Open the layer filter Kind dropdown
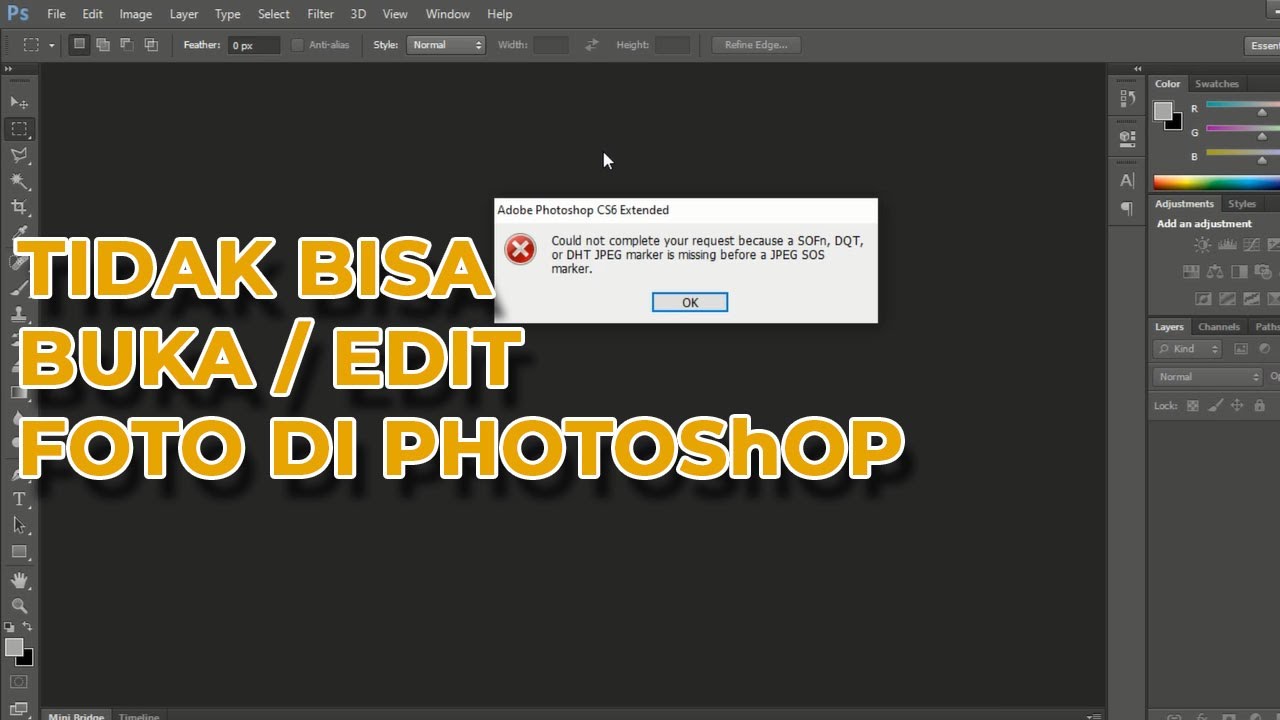Viewport: 1280px width, 720px height. coord(1188,349)
